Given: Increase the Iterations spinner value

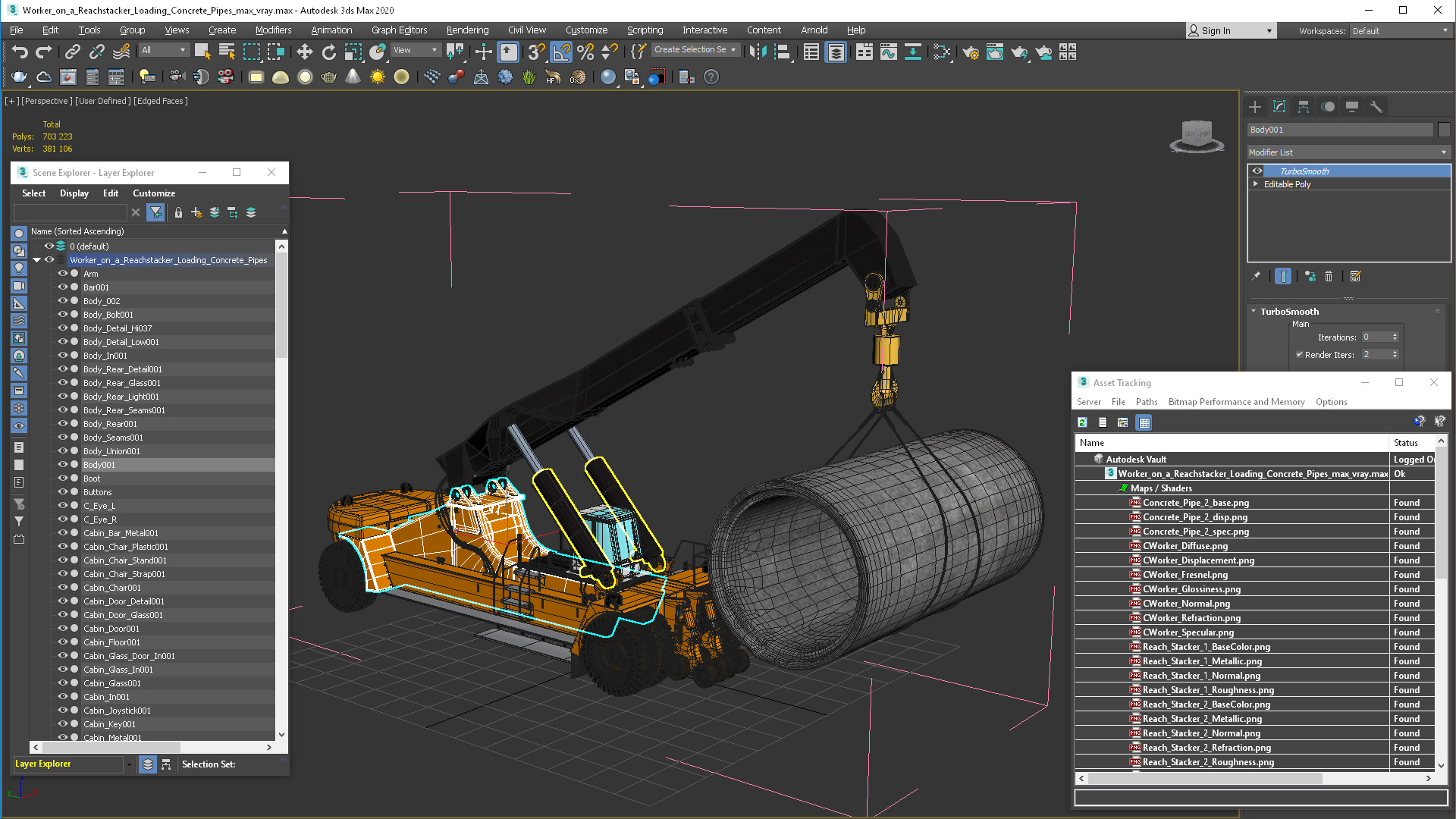Looking at the screenshot, I should point(1395,334).
